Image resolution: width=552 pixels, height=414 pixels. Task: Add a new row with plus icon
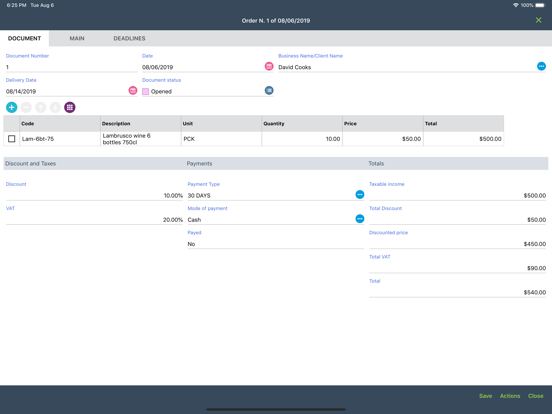click(x=12, y=107)
